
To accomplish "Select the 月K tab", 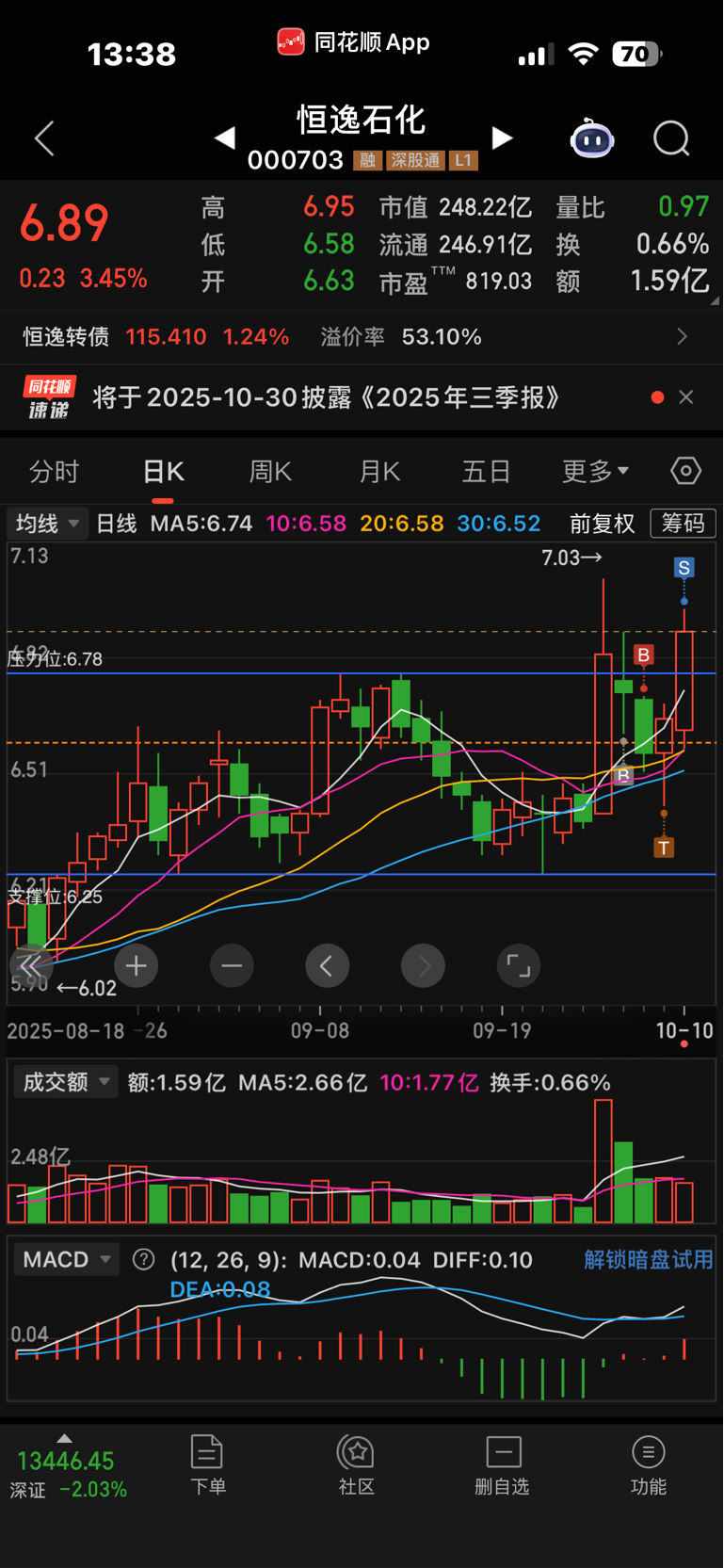I will [379, 471].
